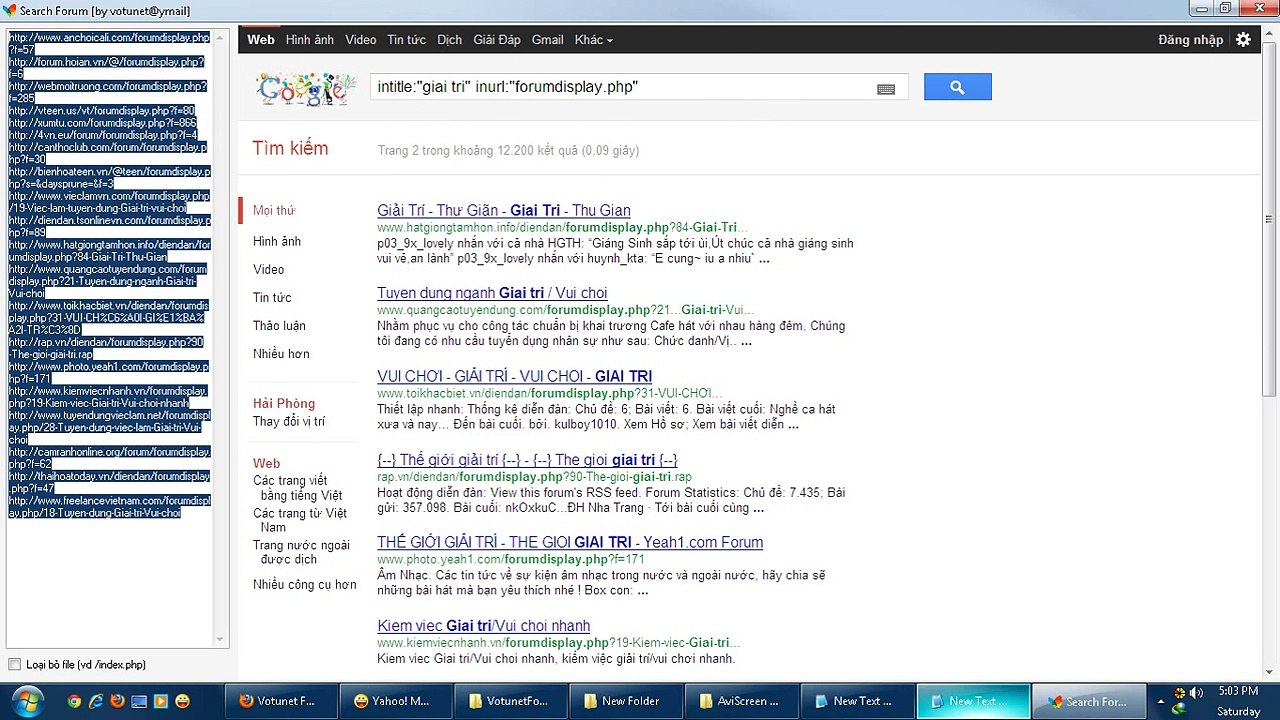Filter results by 'Hình ảnh' in left sidebar
Image resolution: width=1280 pixels, height=720 pixels.
coord(277,241)
